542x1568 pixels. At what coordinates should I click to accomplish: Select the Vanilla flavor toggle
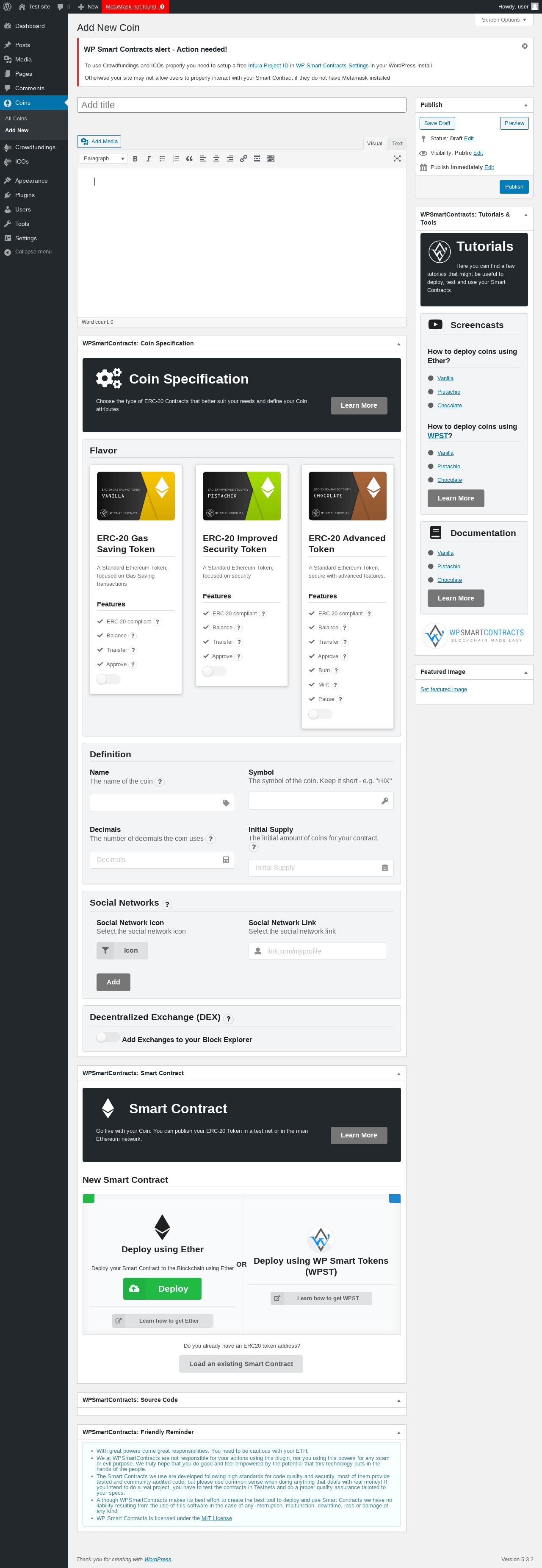108,679
